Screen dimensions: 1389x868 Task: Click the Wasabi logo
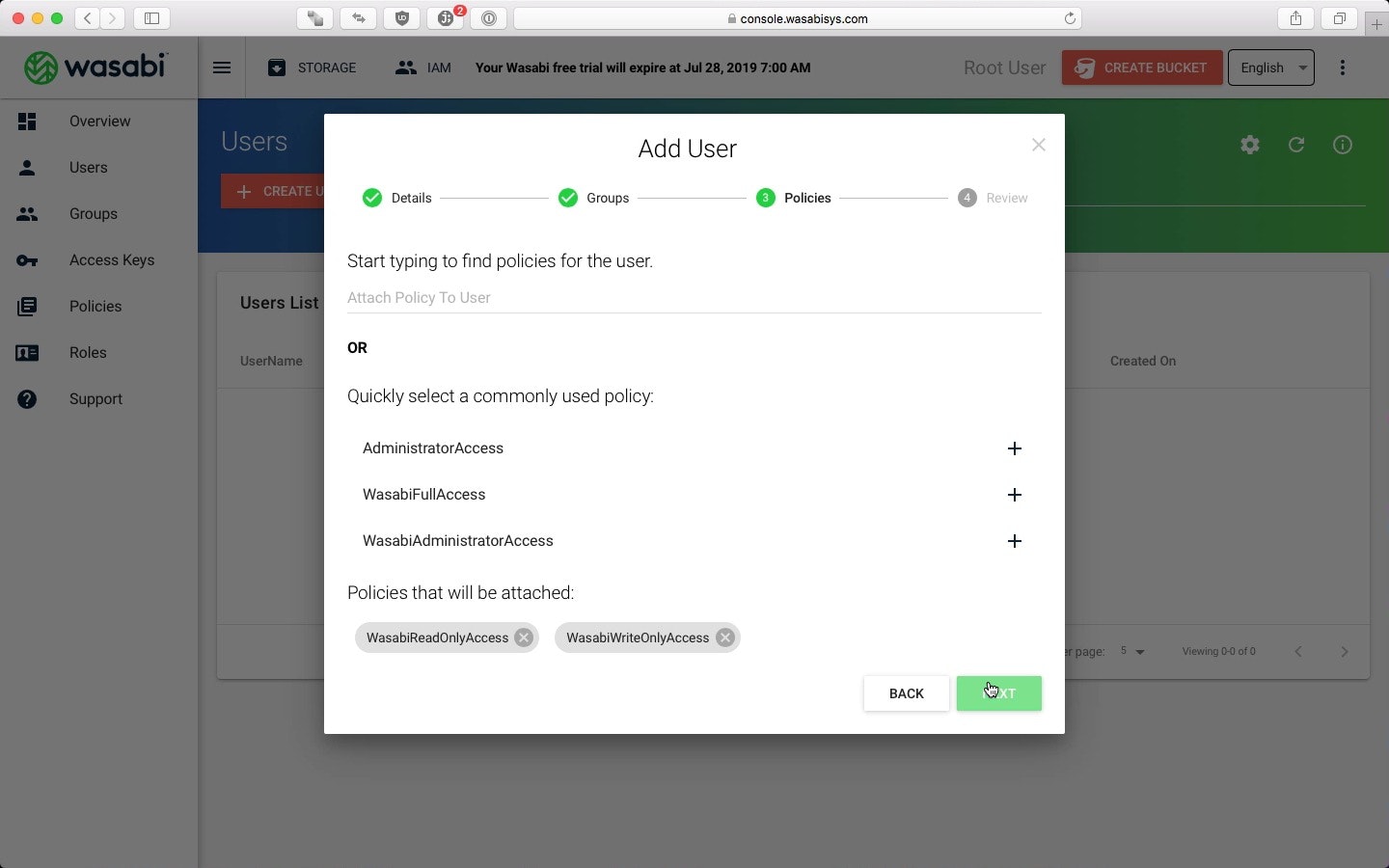click(x=96, y=68)
